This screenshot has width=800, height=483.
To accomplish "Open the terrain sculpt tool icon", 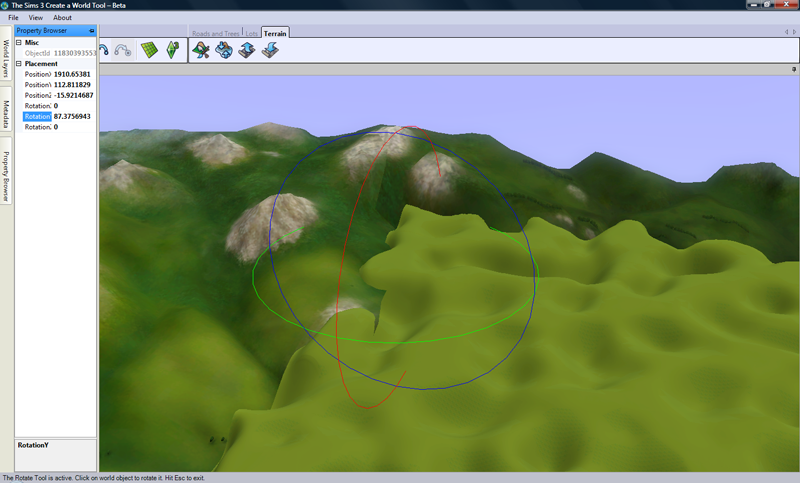I will tap(224, 50).
